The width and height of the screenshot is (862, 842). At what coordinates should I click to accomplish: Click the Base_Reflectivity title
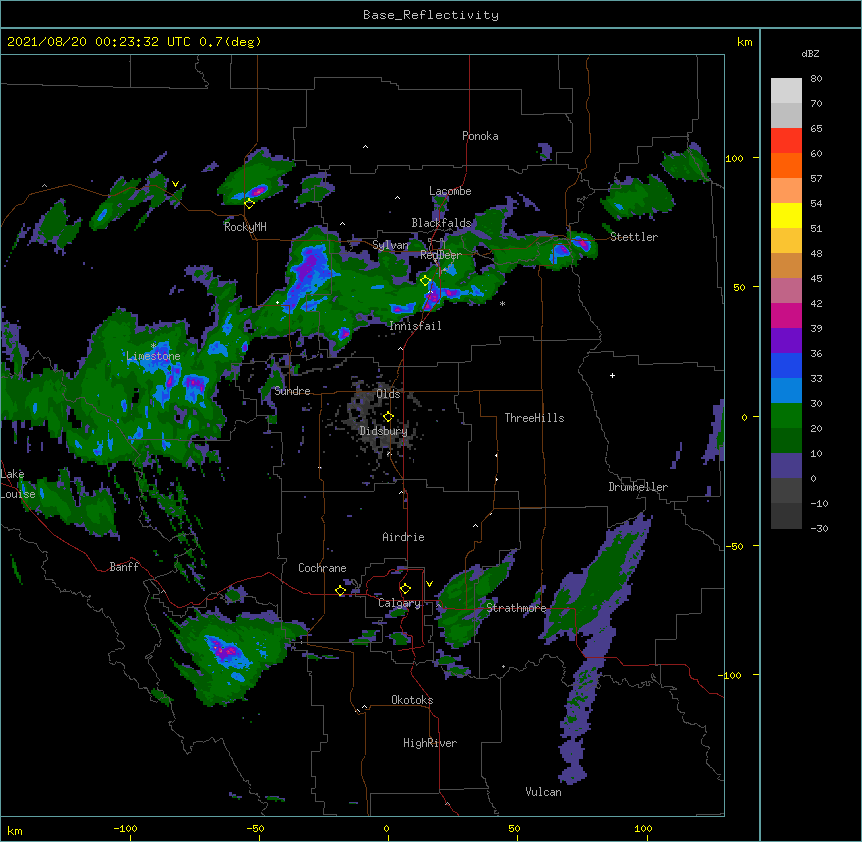tap(431, 15)
